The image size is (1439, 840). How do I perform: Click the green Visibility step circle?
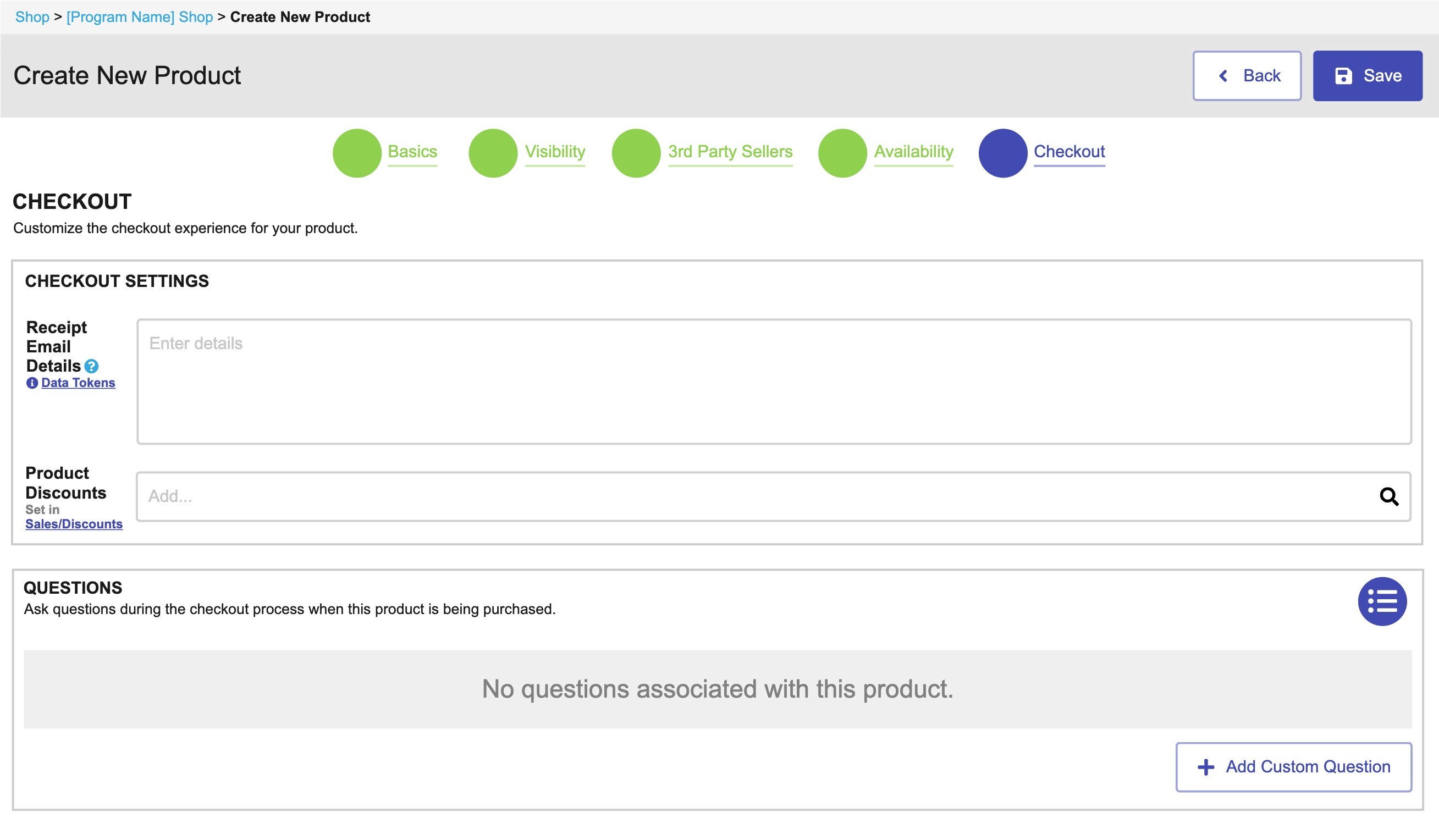coord(493,153)
